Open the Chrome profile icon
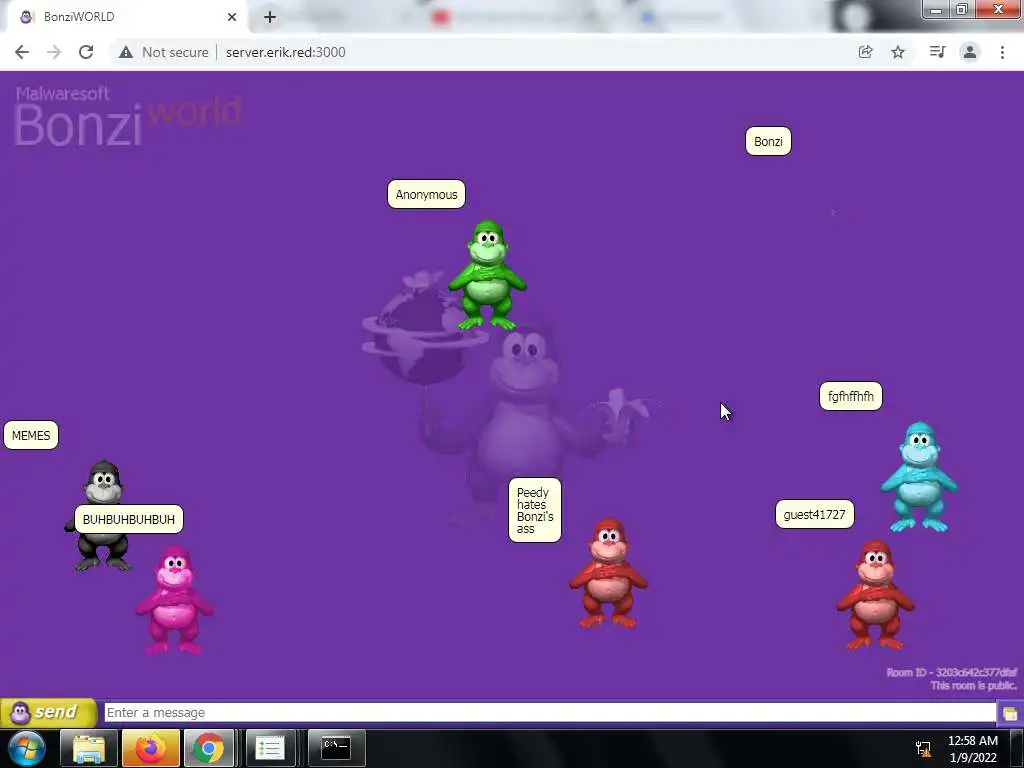This screenshot has height=768, width=1024. 970,52
